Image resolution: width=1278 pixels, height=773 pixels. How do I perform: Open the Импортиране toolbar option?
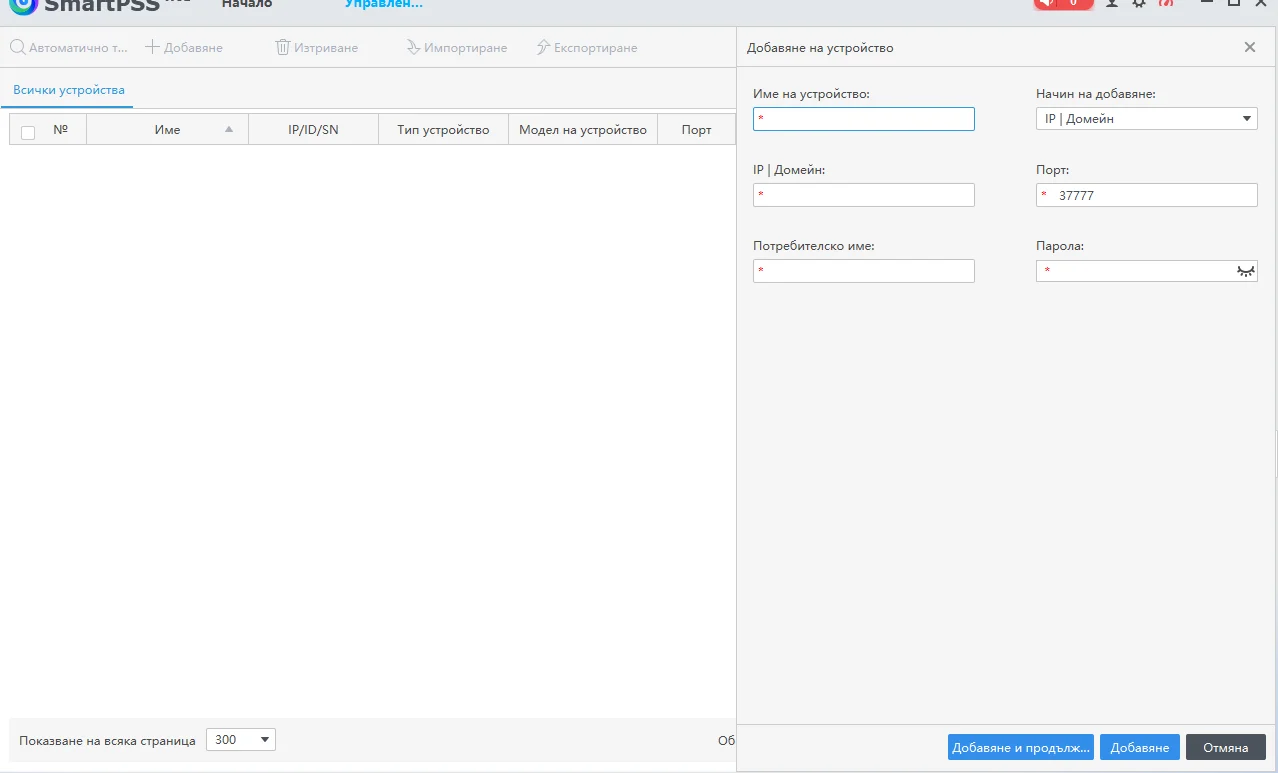pos(456,48)
